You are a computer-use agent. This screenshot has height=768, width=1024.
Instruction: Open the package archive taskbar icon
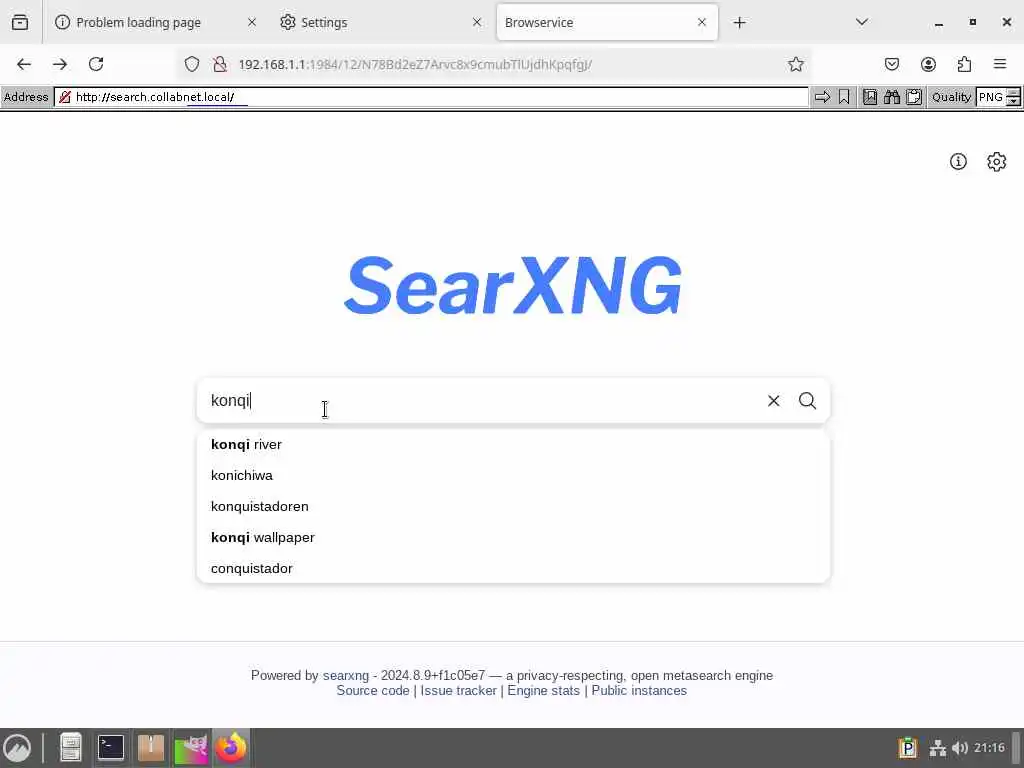151,748
